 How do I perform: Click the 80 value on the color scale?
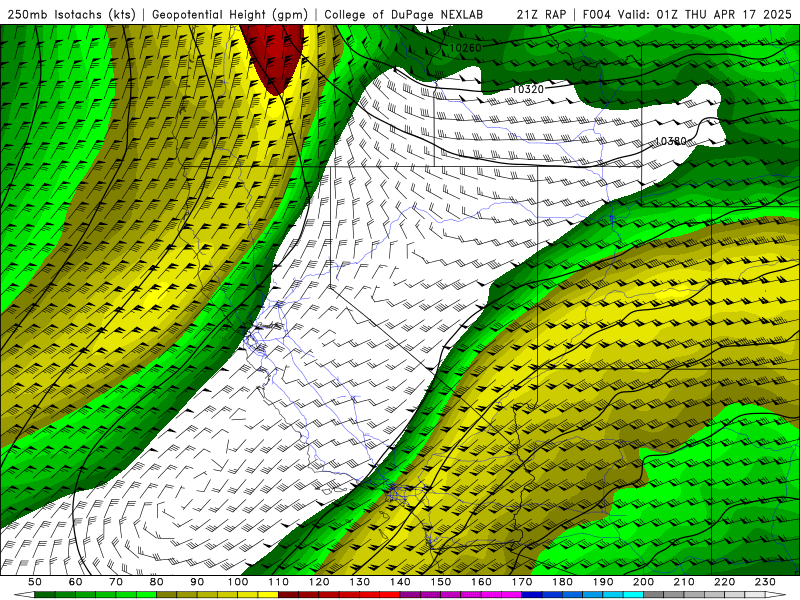tap(157, 582)
